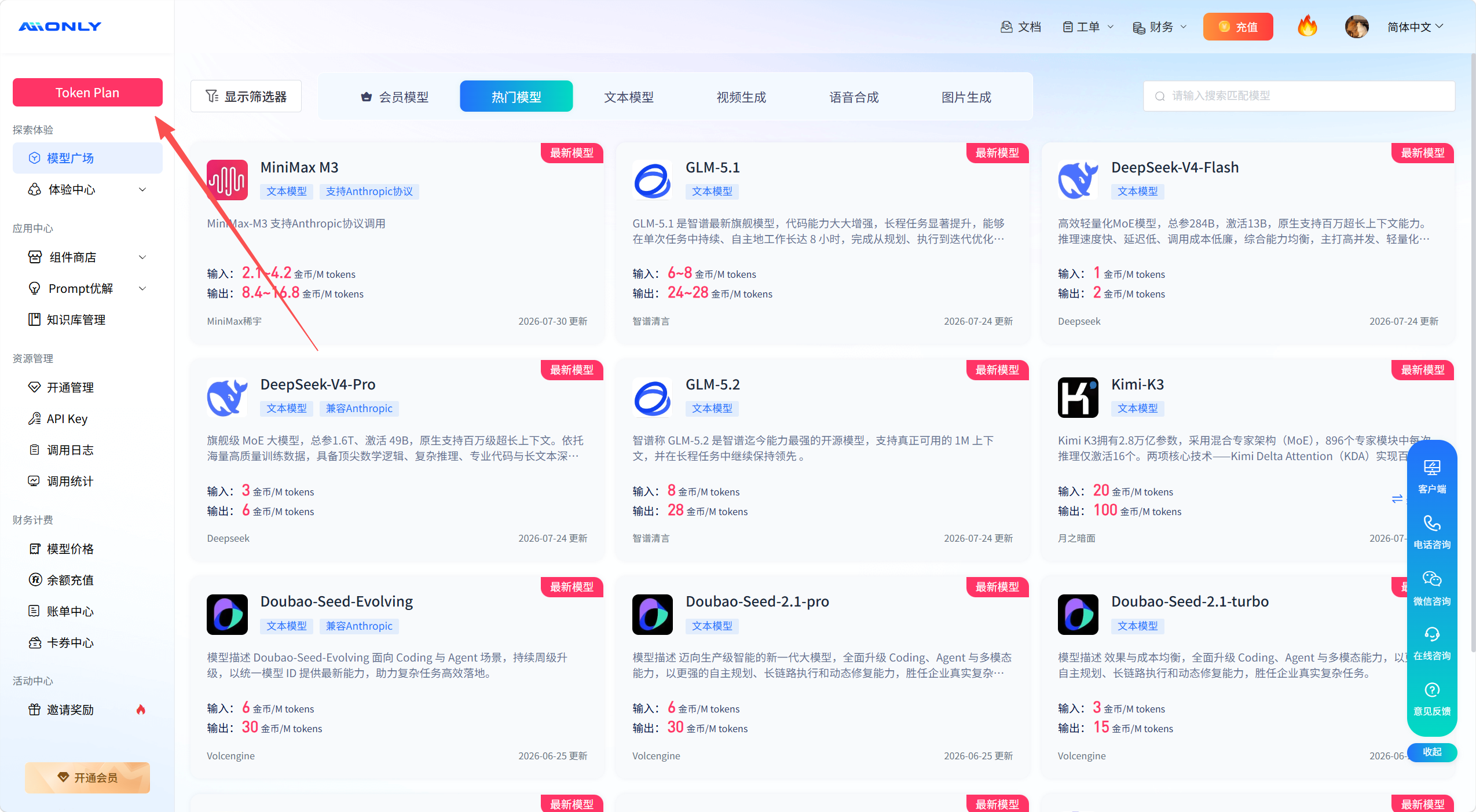Click the 月之暗面 vendor label

click(x=1076, y=538)
